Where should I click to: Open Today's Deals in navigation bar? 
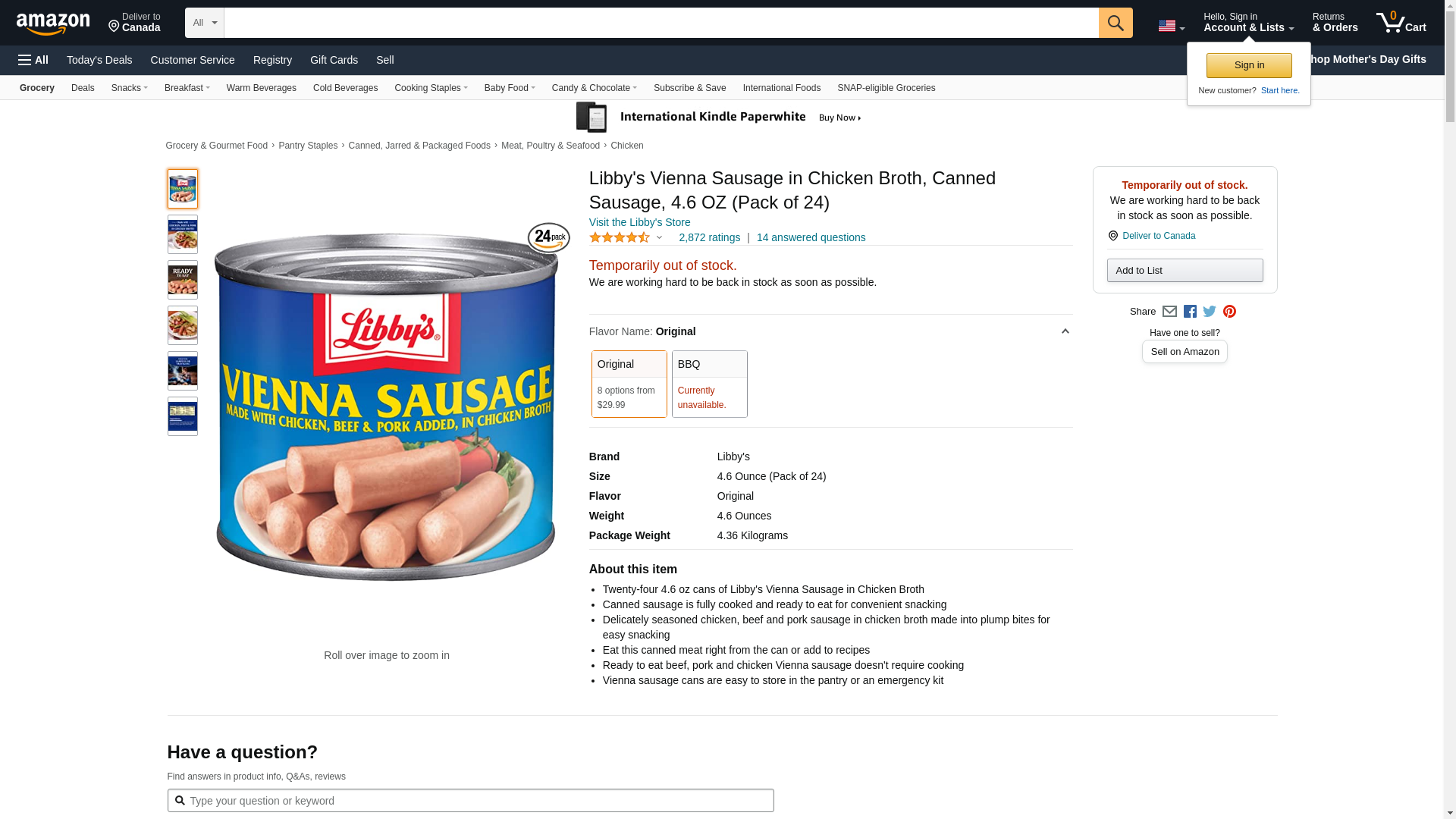(99, 60)
